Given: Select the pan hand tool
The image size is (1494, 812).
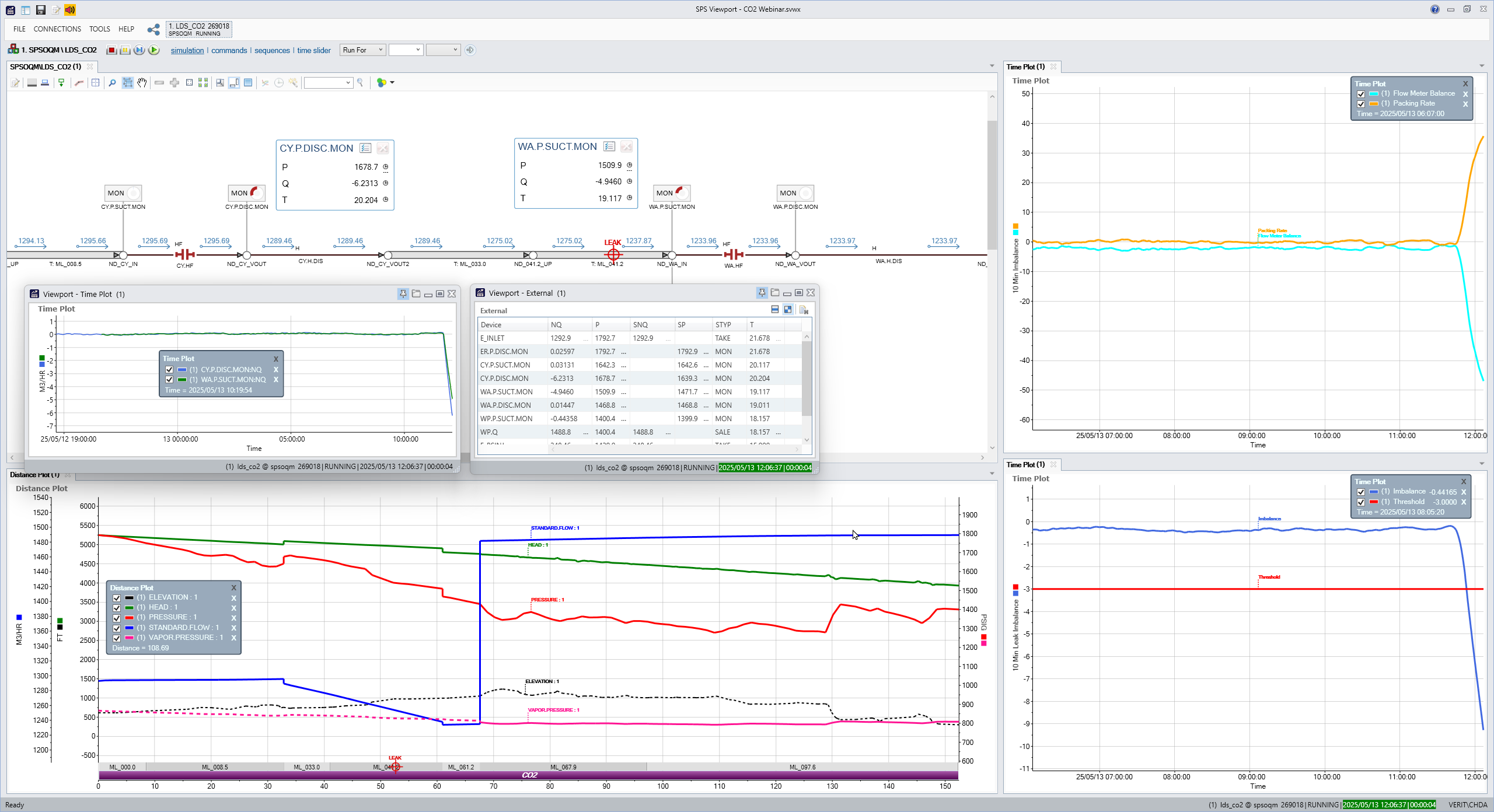Looking at the screenshot, I should [x=142, y=82].
